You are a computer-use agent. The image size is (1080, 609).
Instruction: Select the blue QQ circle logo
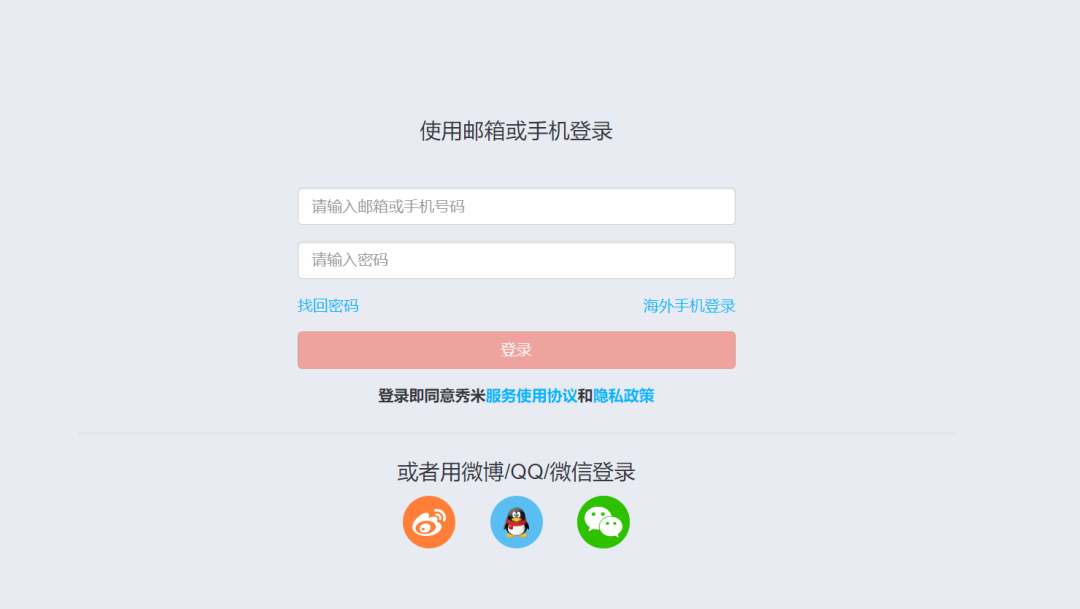[x=516, y=522]
